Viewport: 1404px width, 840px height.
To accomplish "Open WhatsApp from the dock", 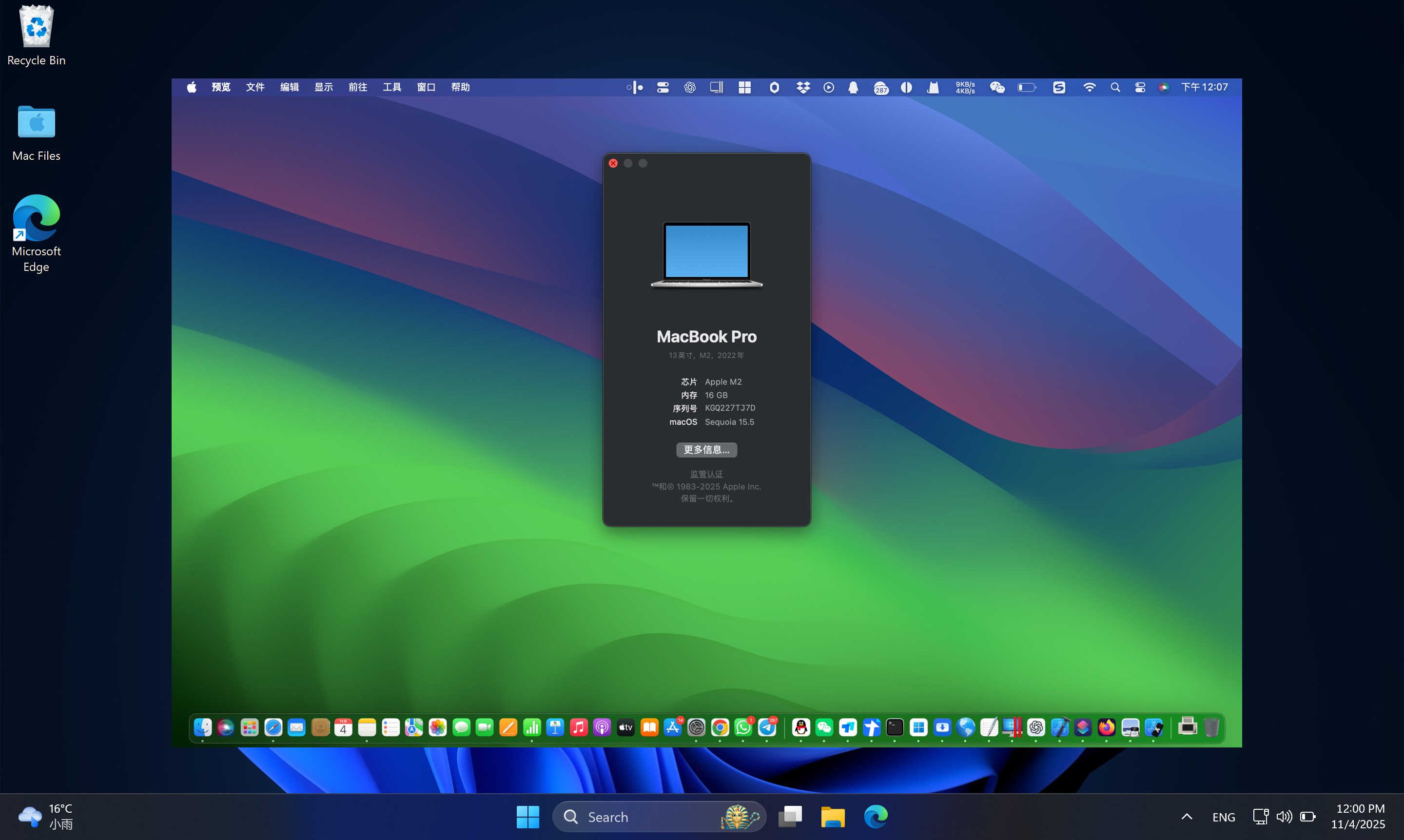I will (743, 727).
